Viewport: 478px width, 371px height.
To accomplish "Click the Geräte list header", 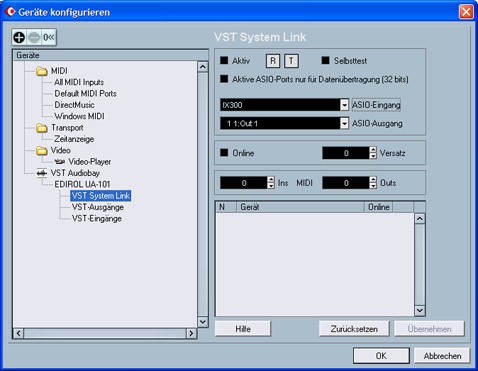I will [x=110, y=55].
